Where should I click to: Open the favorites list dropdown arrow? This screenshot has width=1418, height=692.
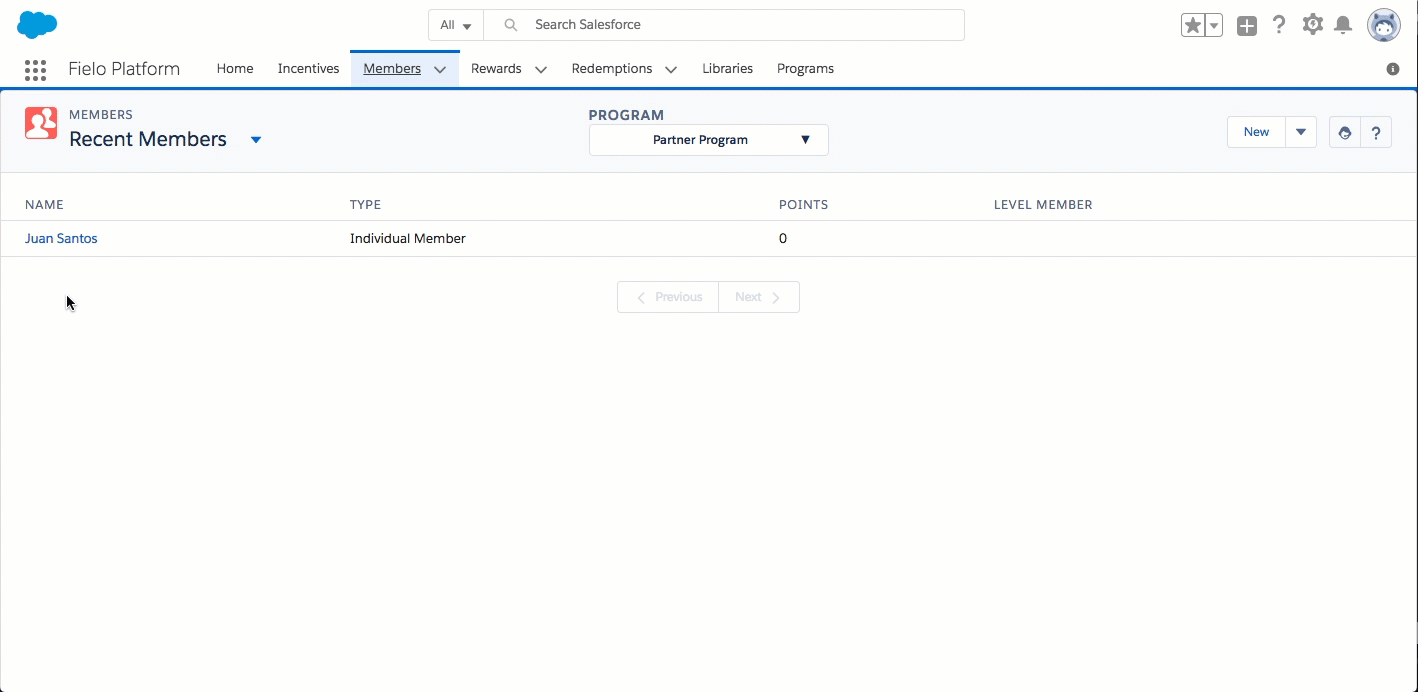[x=1214, y=26]
